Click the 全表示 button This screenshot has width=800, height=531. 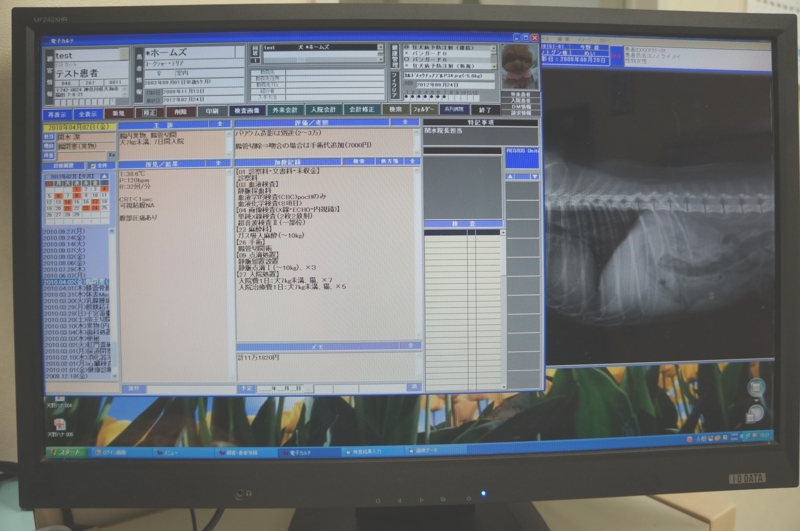click(x=88, y=114)
